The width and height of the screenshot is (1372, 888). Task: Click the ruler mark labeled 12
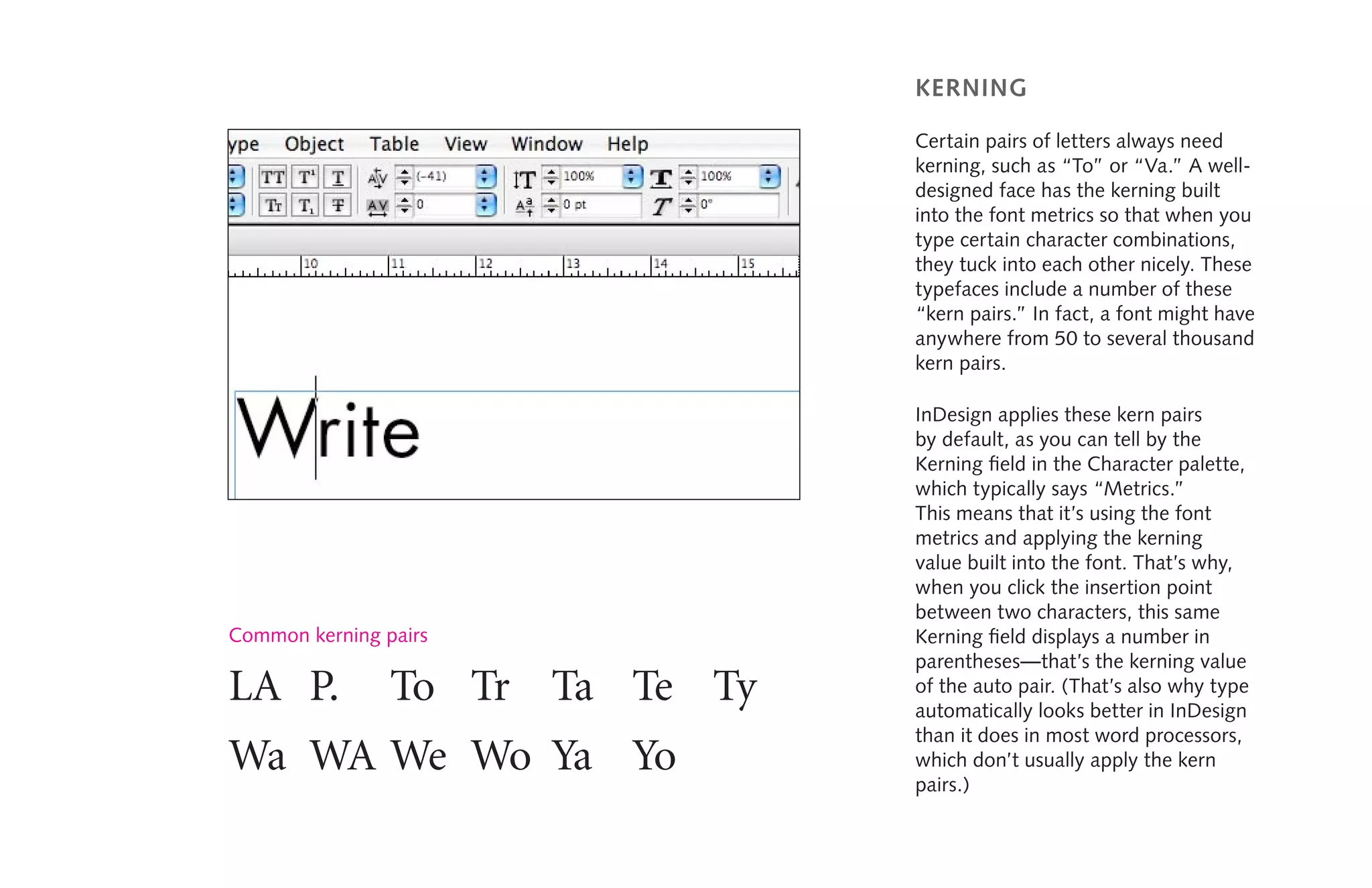pos(485,263)
